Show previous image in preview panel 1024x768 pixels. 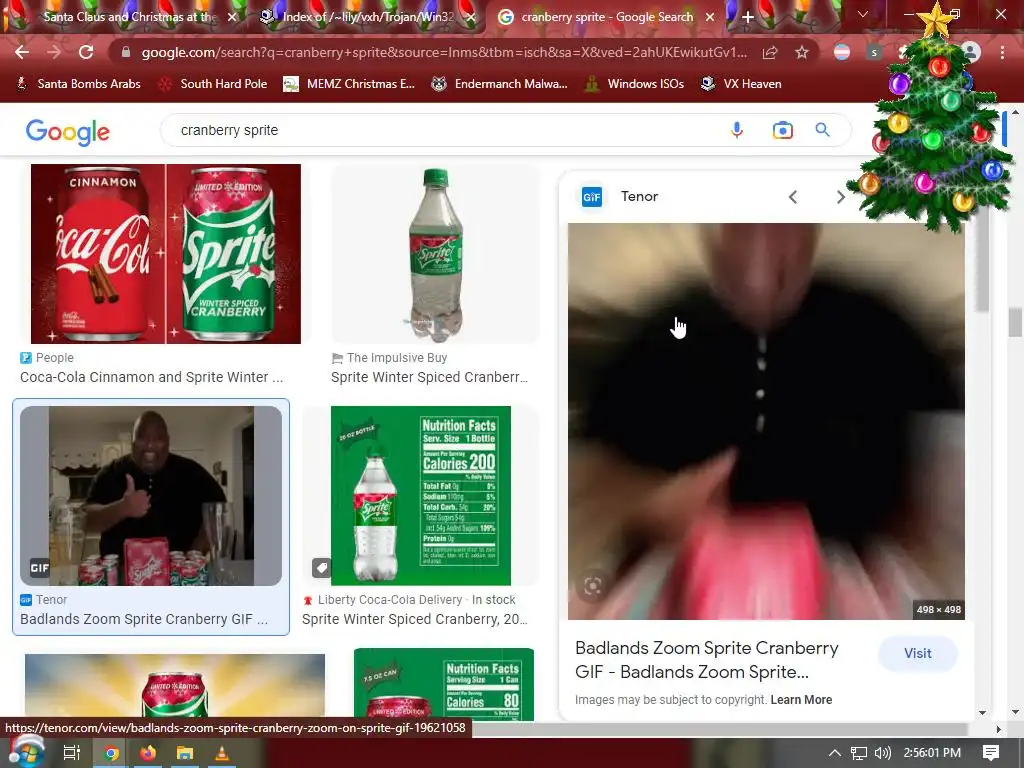click(x=792, y=197)
